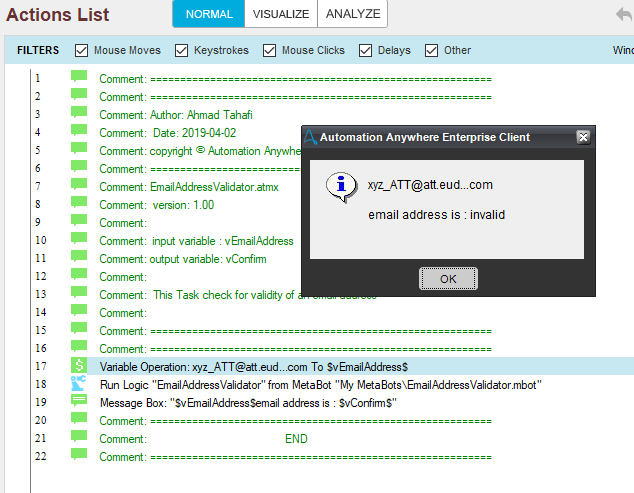
Task: Select the 'Author: Ahmad Tahafi' comment line
Action: coord(176,115)
